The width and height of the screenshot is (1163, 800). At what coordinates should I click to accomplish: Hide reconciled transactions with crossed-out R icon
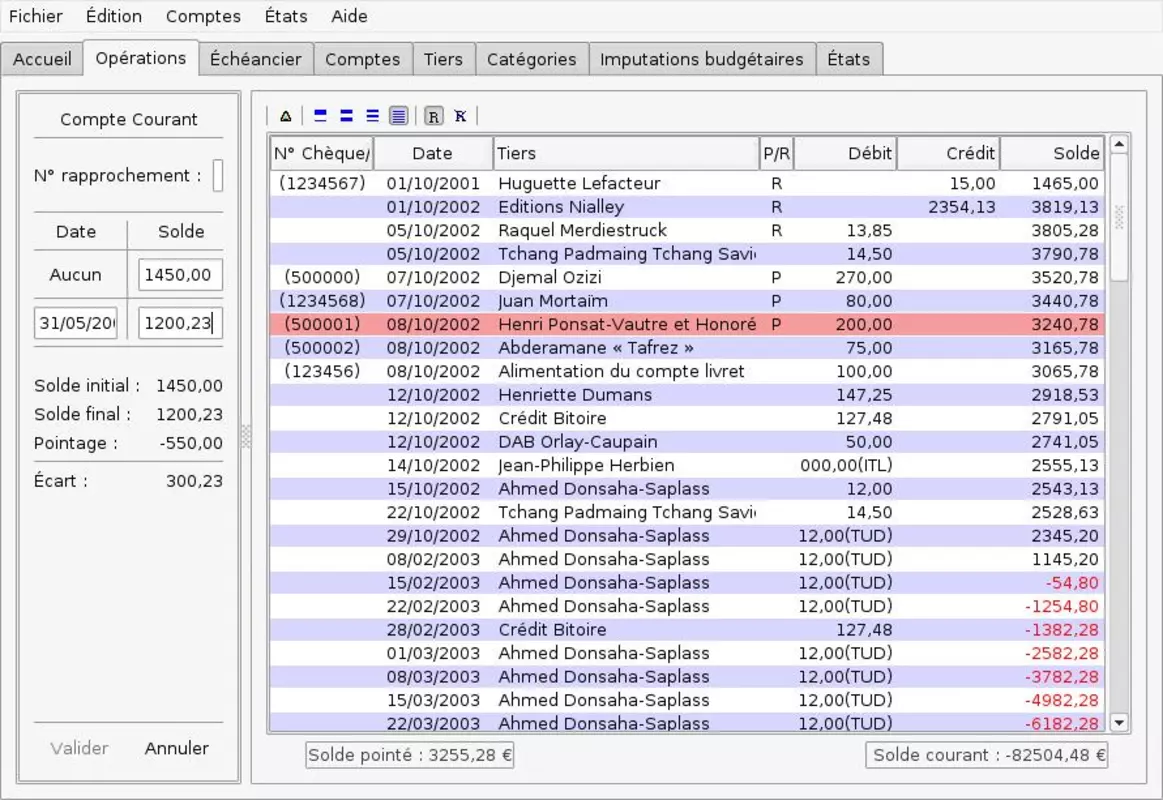(x=461, y=116)
